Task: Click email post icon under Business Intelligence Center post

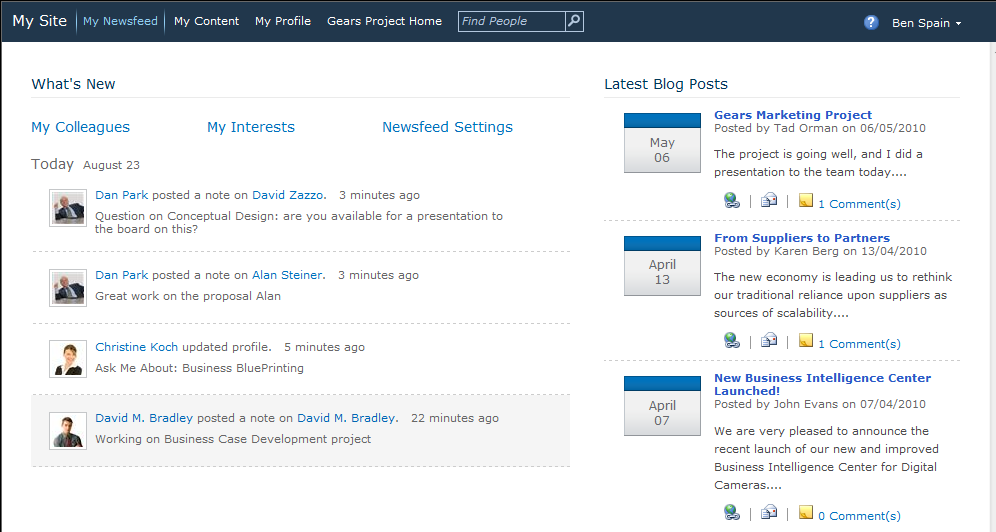Action: [x=769, y=512]
